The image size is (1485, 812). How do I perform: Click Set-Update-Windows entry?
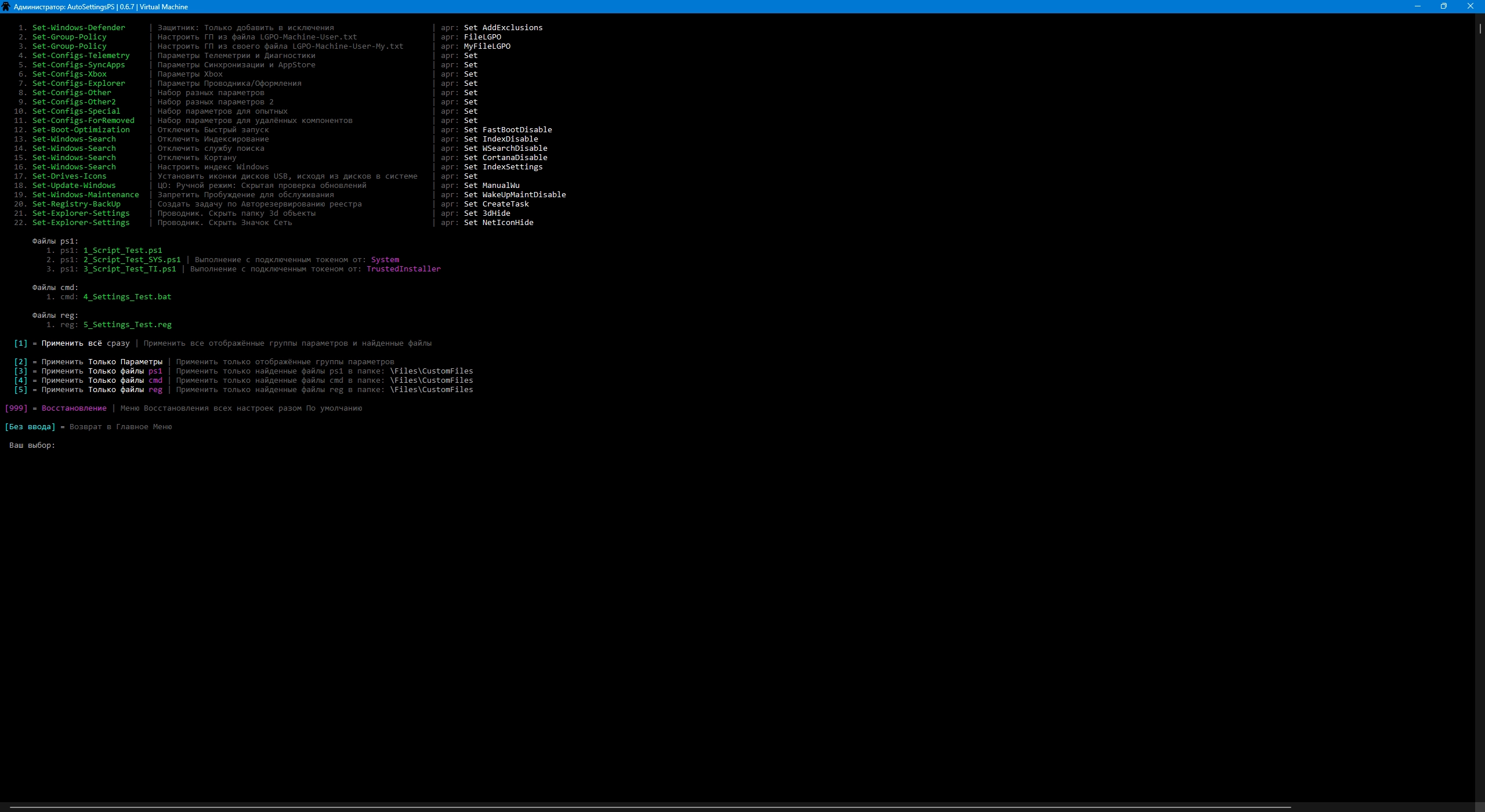[x=74, y=186]
